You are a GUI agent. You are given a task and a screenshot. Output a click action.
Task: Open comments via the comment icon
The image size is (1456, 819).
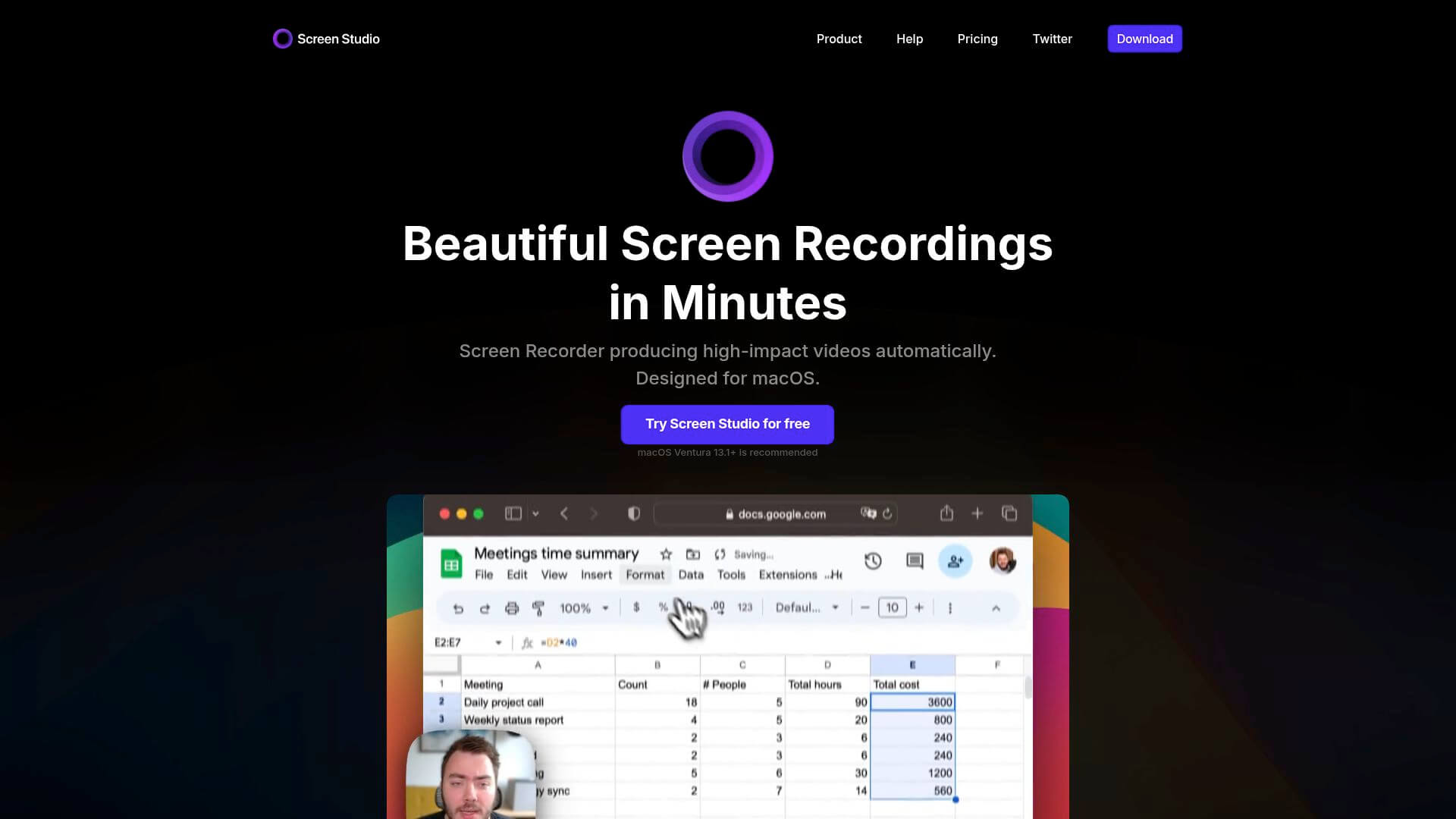[915, 560]
